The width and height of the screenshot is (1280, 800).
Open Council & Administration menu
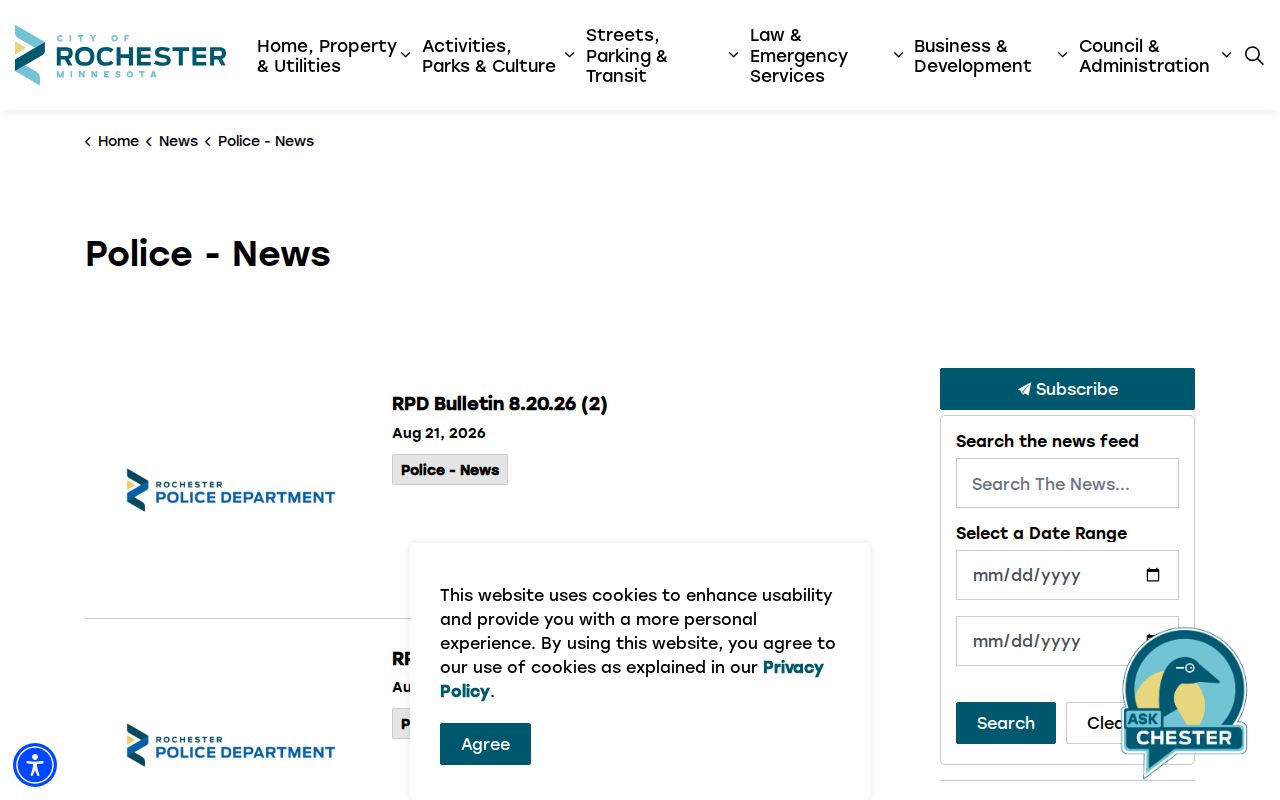[x=1144, y=56]
